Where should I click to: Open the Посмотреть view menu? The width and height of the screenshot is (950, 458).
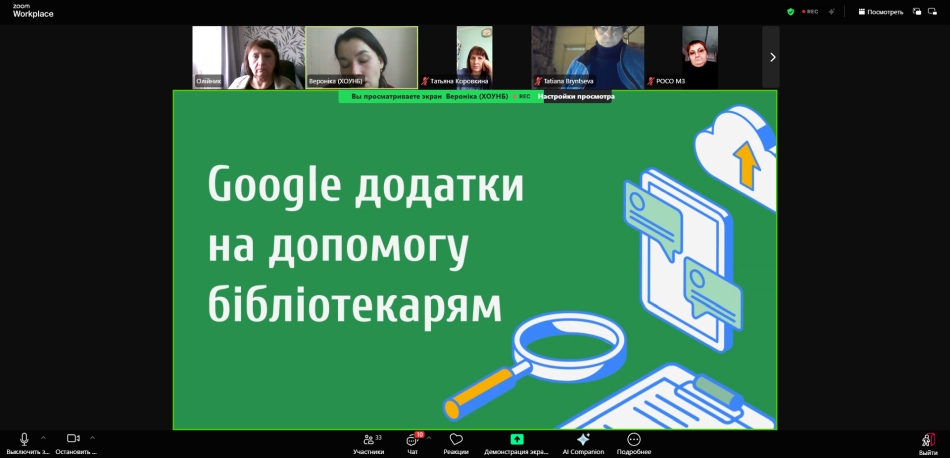tap(880, 12)
